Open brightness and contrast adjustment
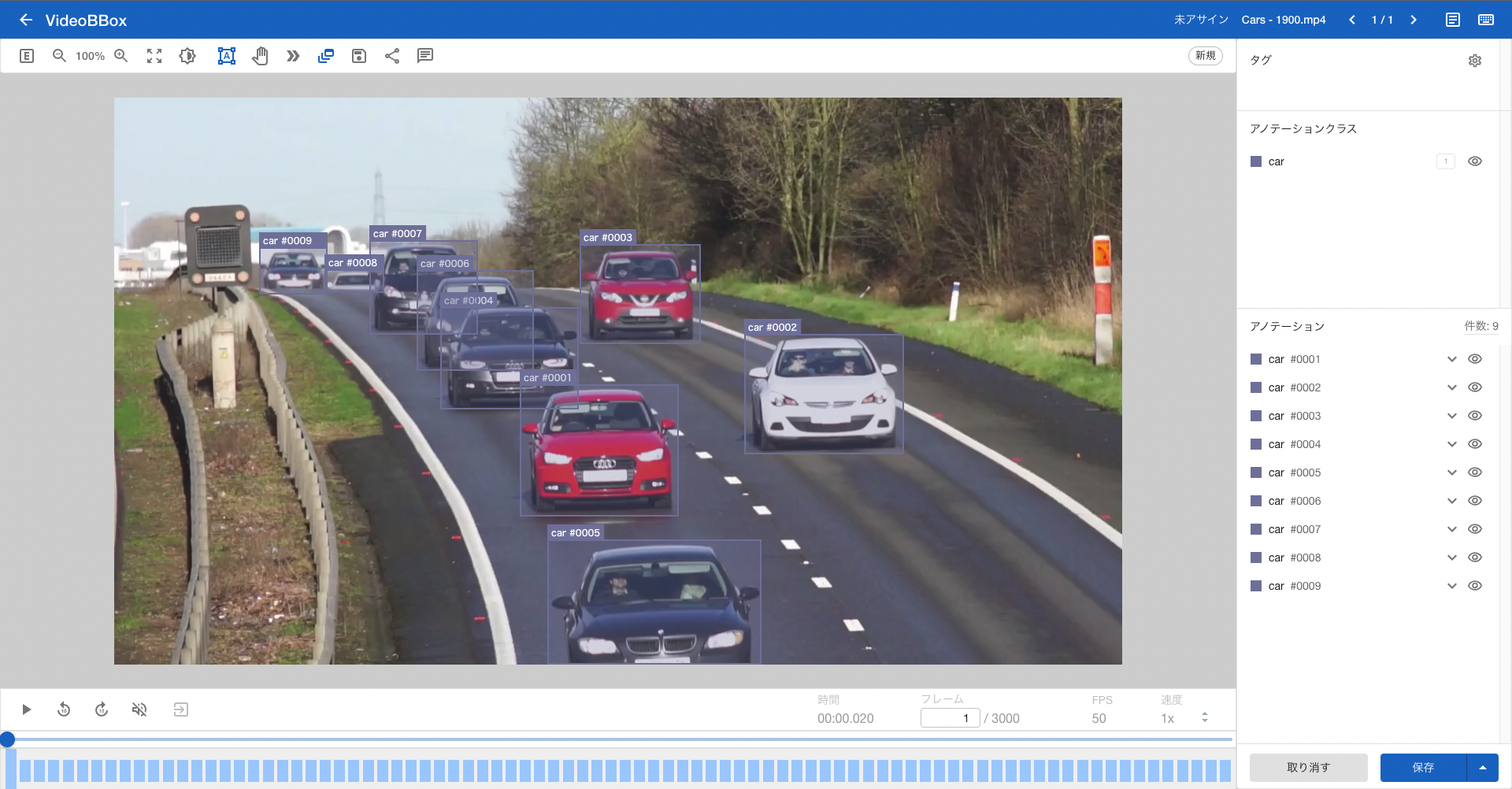This screenshot has width=1512, height=789. click(187, 56)
